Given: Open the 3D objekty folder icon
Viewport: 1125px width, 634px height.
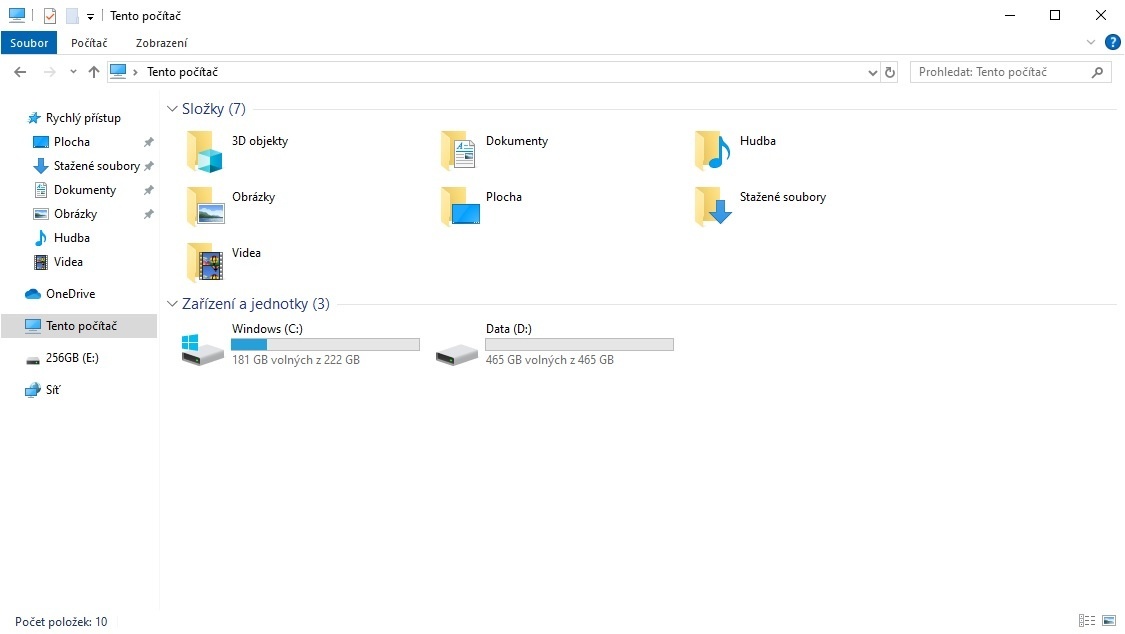Looking at the screenshot, I should (x=204, y=151).
